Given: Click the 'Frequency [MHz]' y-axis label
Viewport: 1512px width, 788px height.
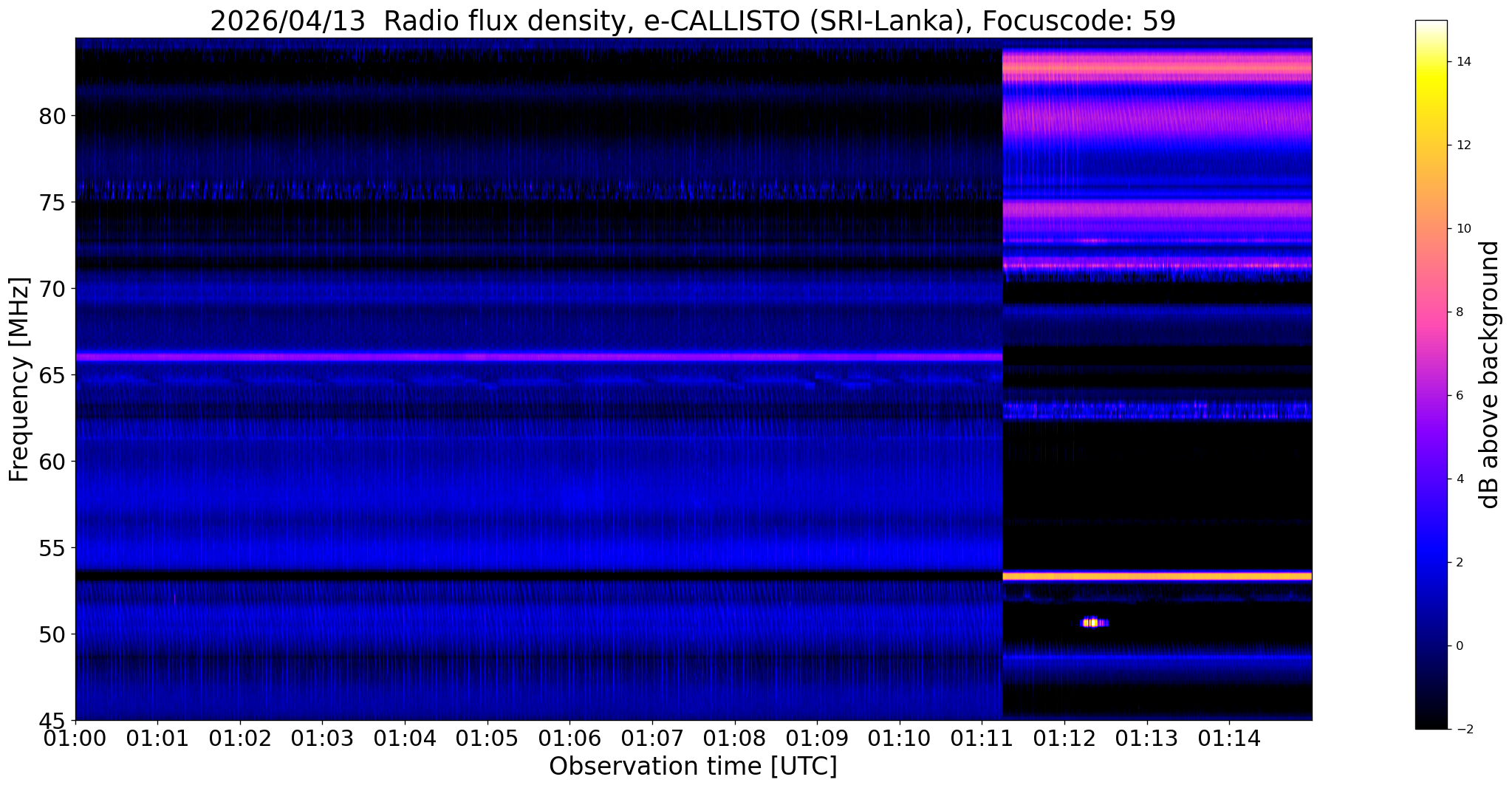Looking at the screenshot, I should (19, 380).
